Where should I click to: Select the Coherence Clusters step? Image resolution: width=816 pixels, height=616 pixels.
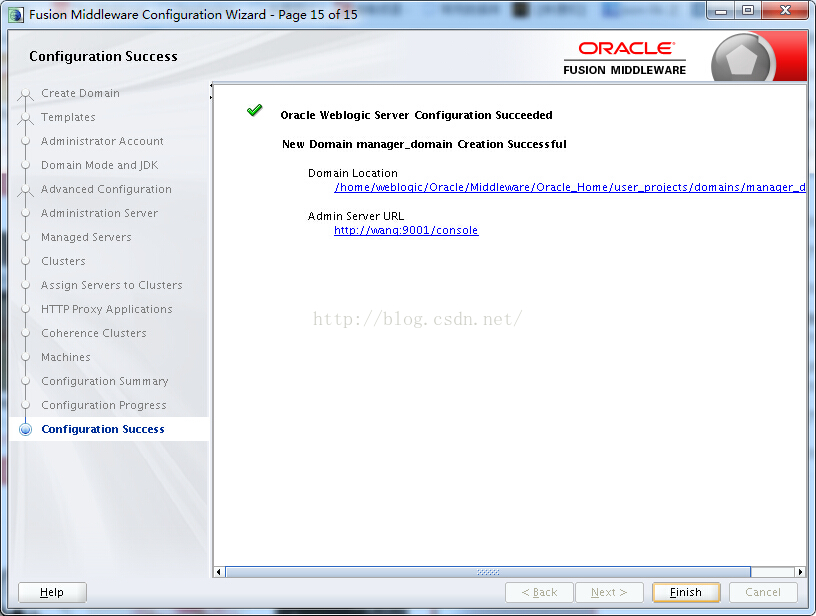coord(94,332)
